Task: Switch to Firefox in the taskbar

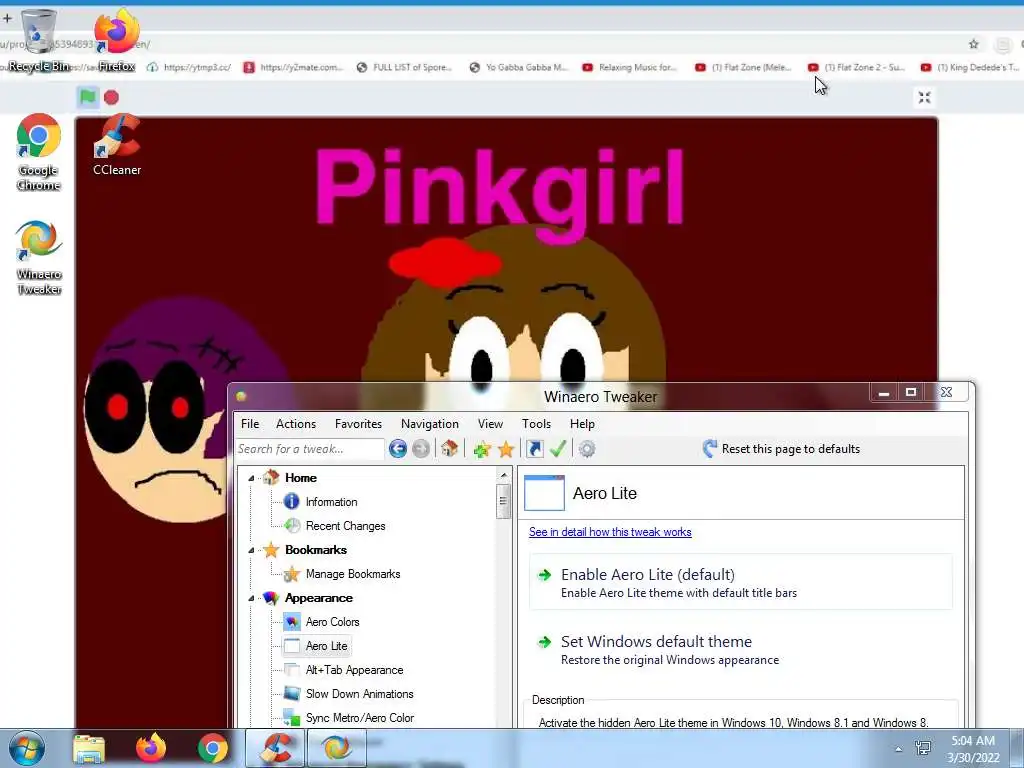Action: coord(151,748)
